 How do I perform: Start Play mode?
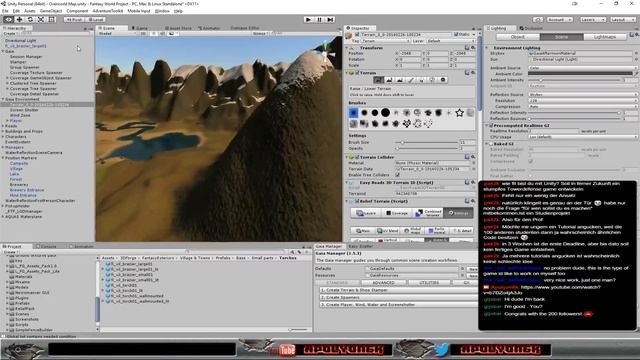coord(309,19)
